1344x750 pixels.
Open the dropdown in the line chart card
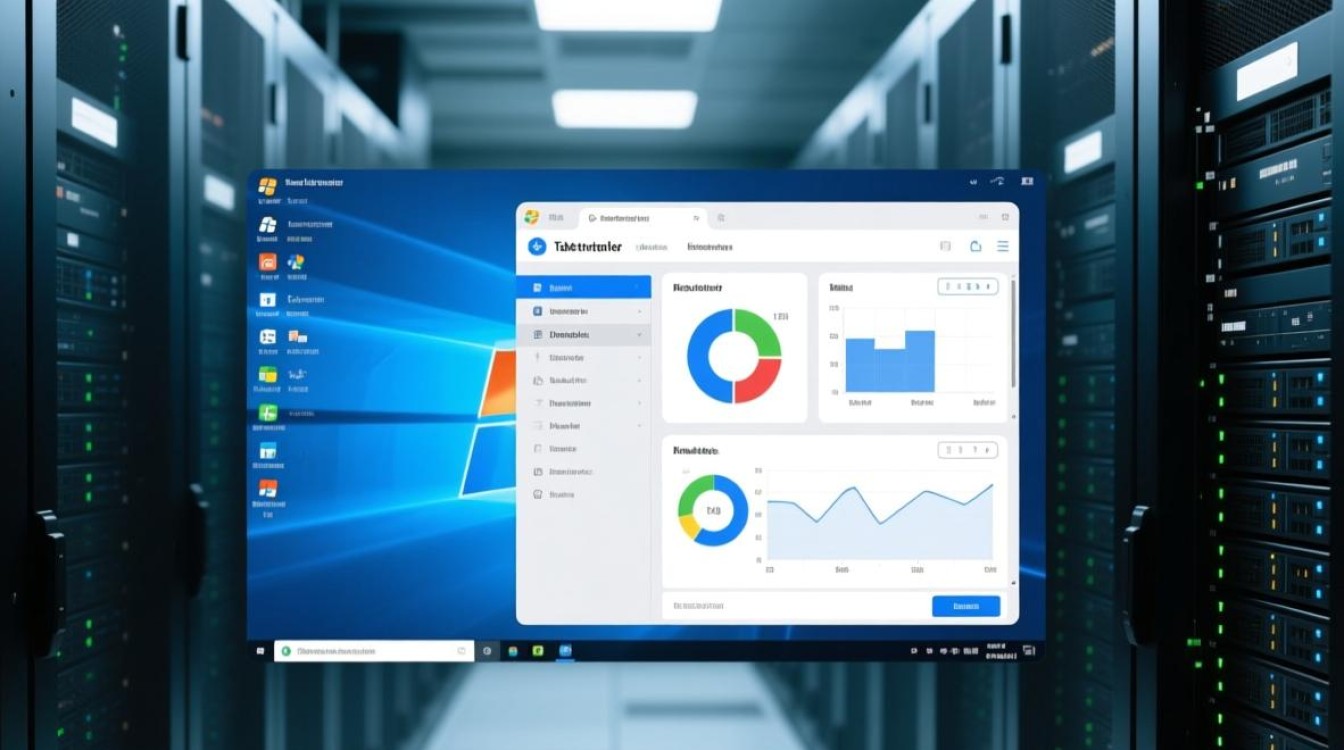967,450
